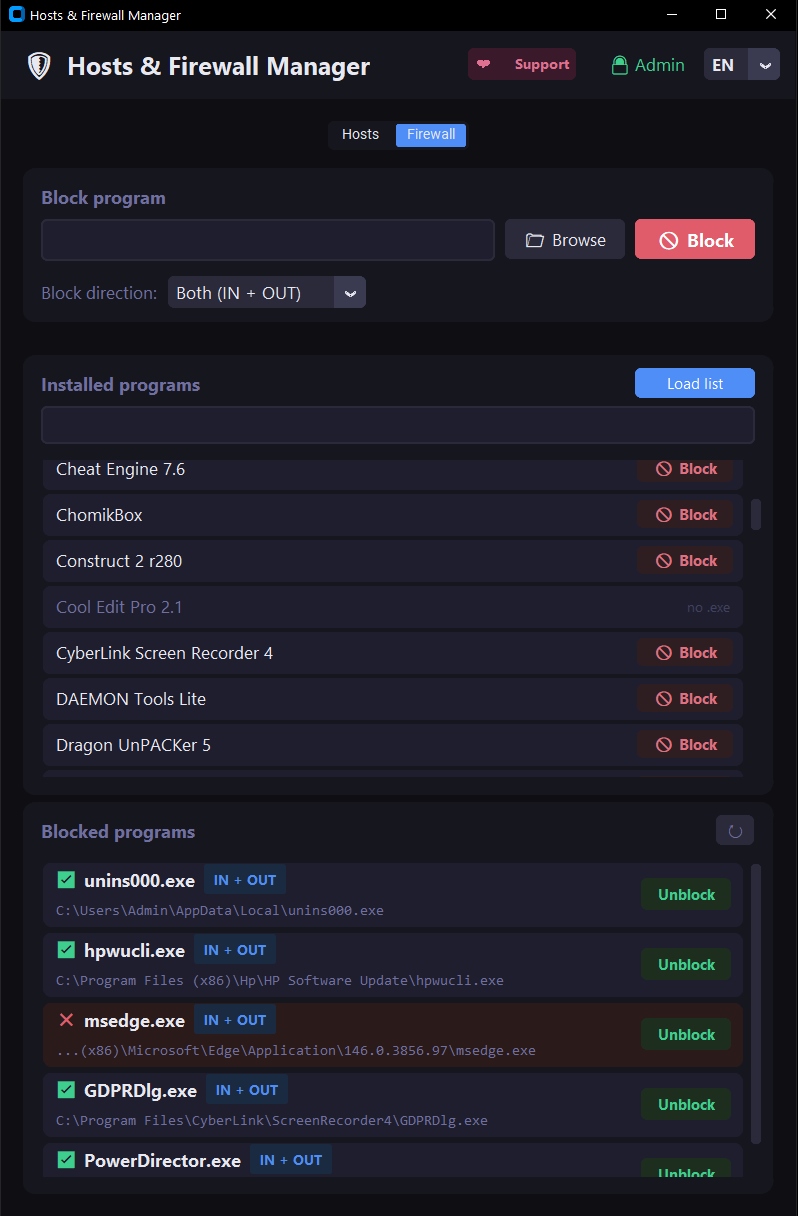798x1216 pixels.
Task: Select the Firewall tab
Action: pos(431,134)
